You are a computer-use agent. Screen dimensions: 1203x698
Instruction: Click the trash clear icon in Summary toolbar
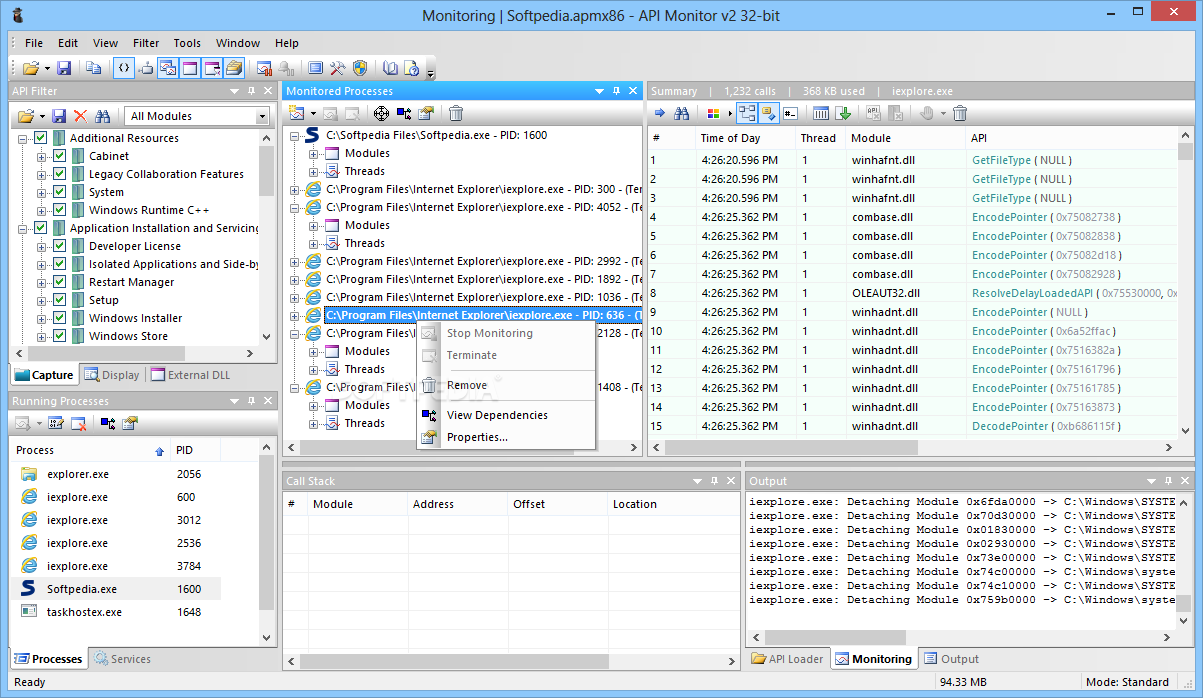click(960, 113)
